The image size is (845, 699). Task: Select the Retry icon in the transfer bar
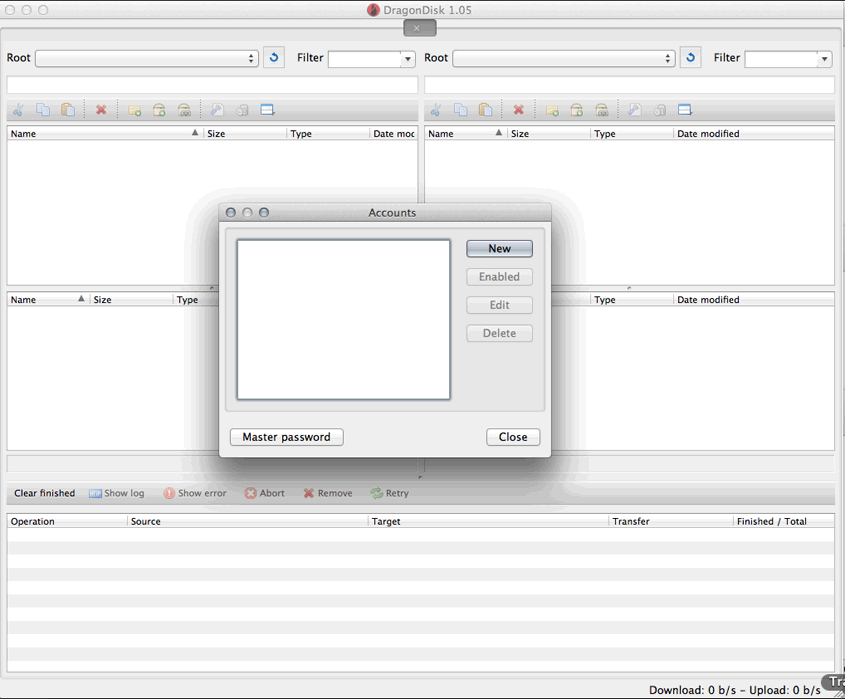pyautogui.click(x=375, y=493)
